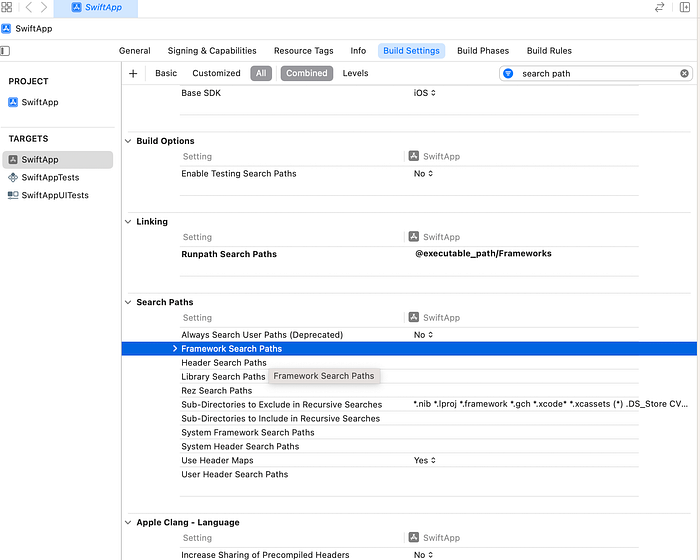Viewport: 700px width, 560px height.
Task: Select System Framework Search Paths row
Action: pos(248,432)
